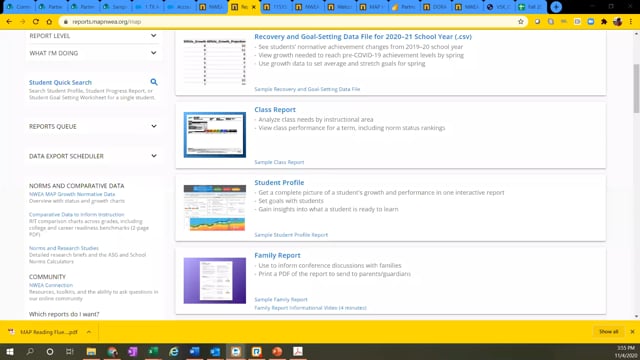This screenshot has width=640, height=360.
Task: Open Internet Explorer from the taskbar
Action: (174, 351)
